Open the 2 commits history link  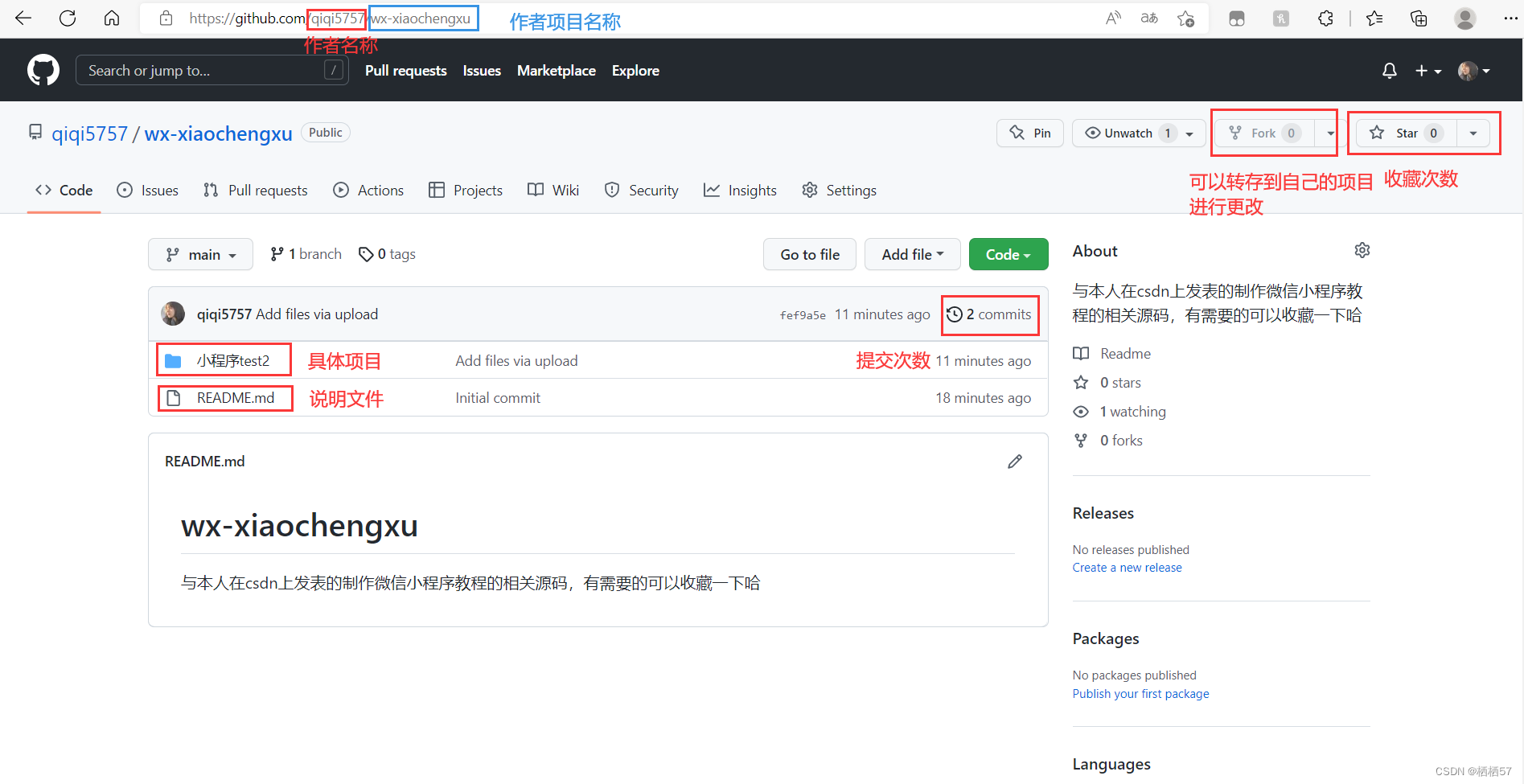[x=989, y=314]
